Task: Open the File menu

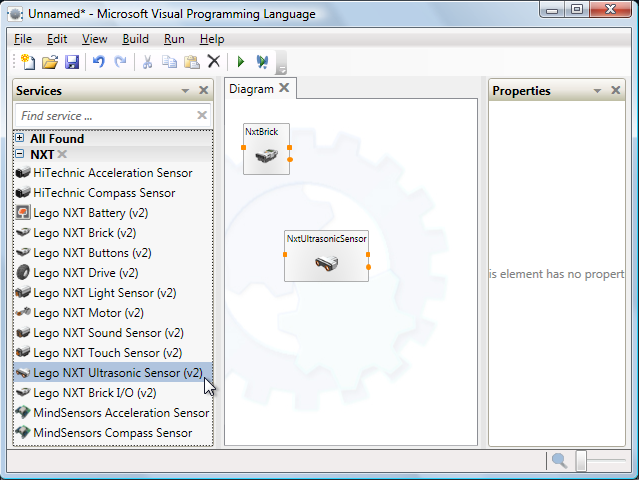Action: (23, 39)
